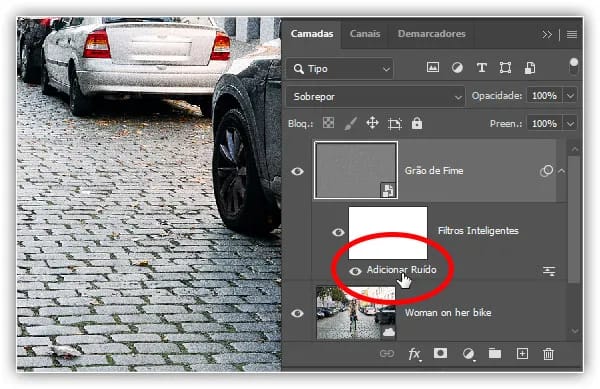Image resolution: width=600 pixels, height=389 pixels.
Task: Filter for shape layers icon
Action: pyautogui.click(x=505, y=68)
